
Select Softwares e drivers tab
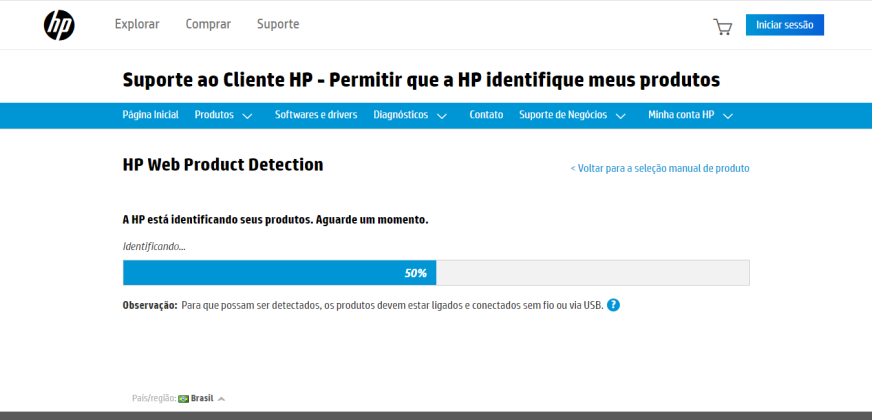point(316,115)
